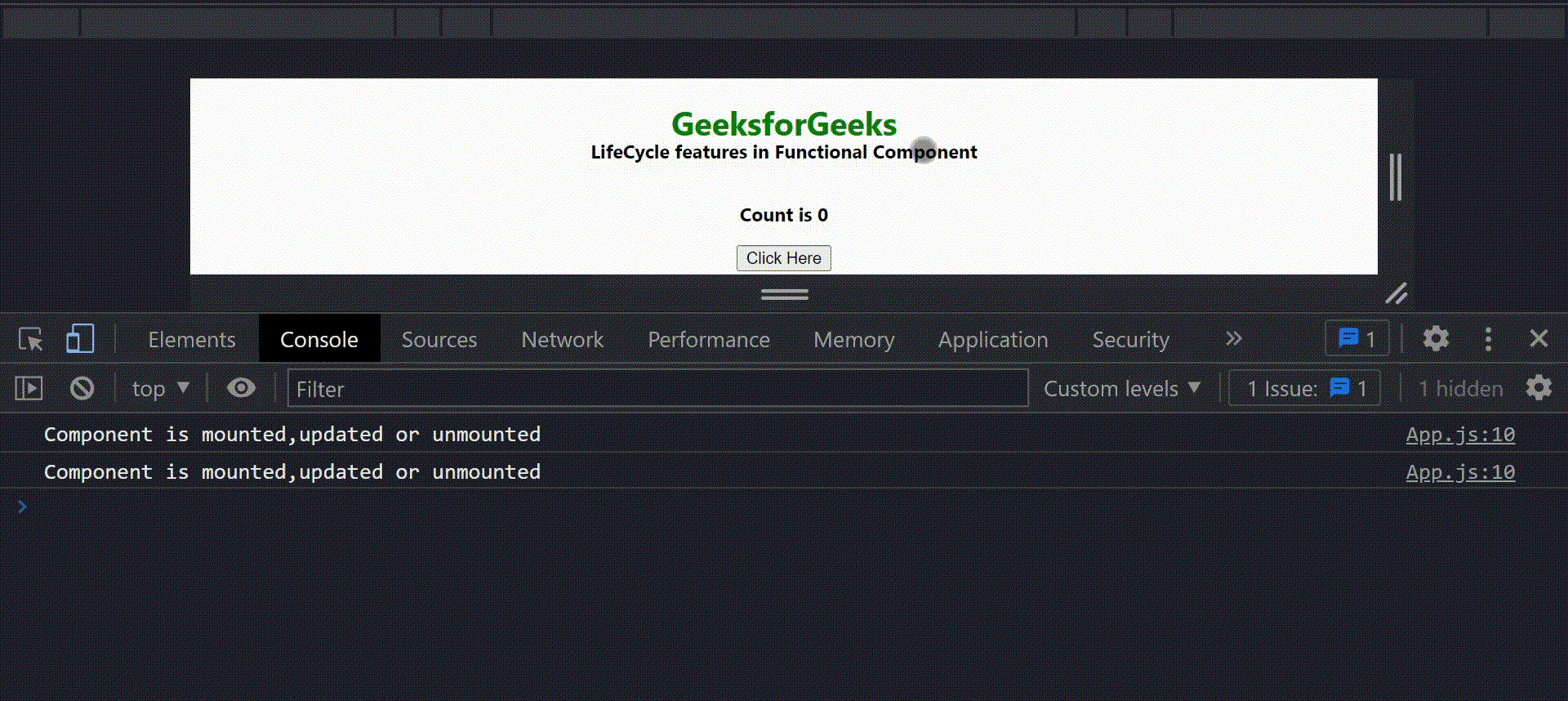Screen dimensions: 1568x701
Task: Switch to the Network tab
Action: (x=562, y=340)
